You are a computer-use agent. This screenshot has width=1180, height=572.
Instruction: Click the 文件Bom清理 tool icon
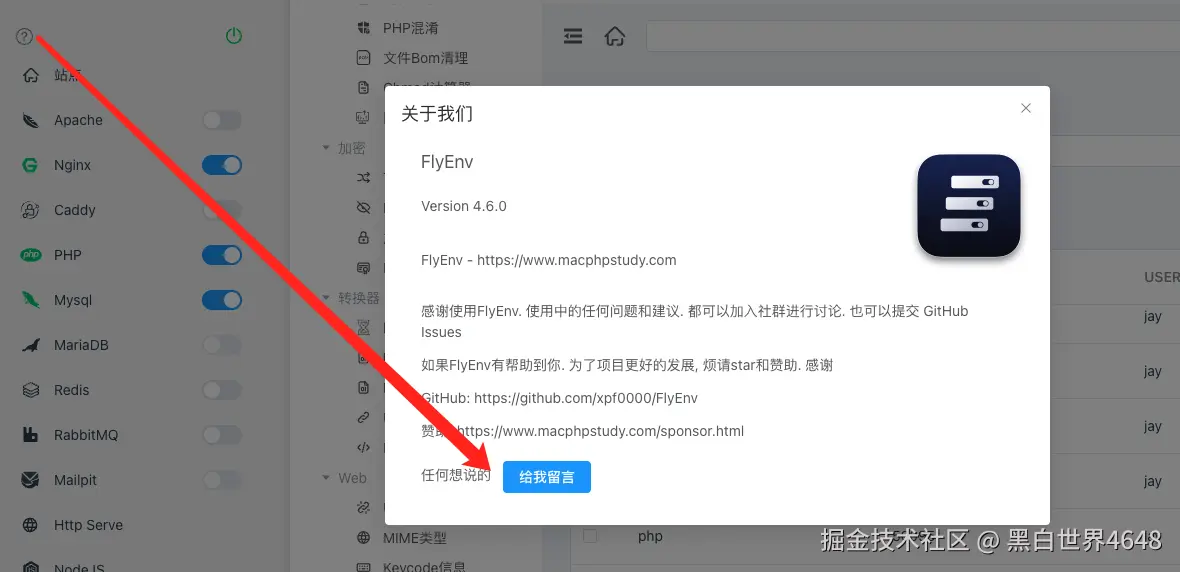pyautogui.click(x=363, y=58)
